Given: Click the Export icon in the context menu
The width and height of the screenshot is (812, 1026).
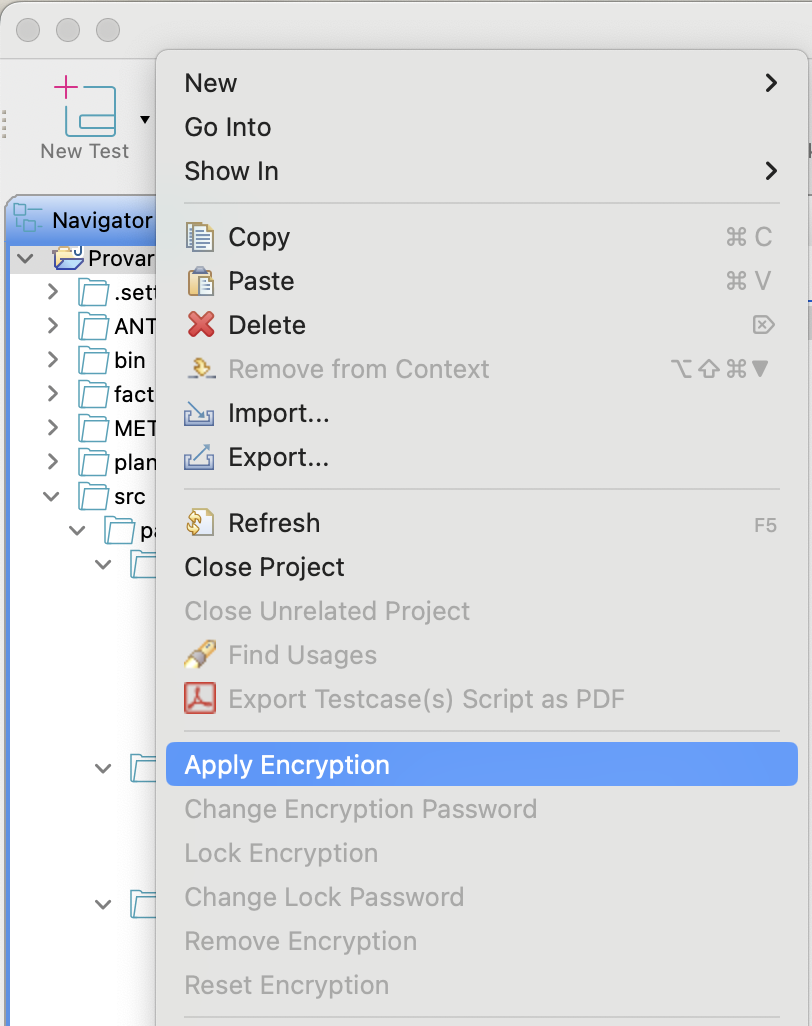Looking at the screenshot, I should coord(200,457).
